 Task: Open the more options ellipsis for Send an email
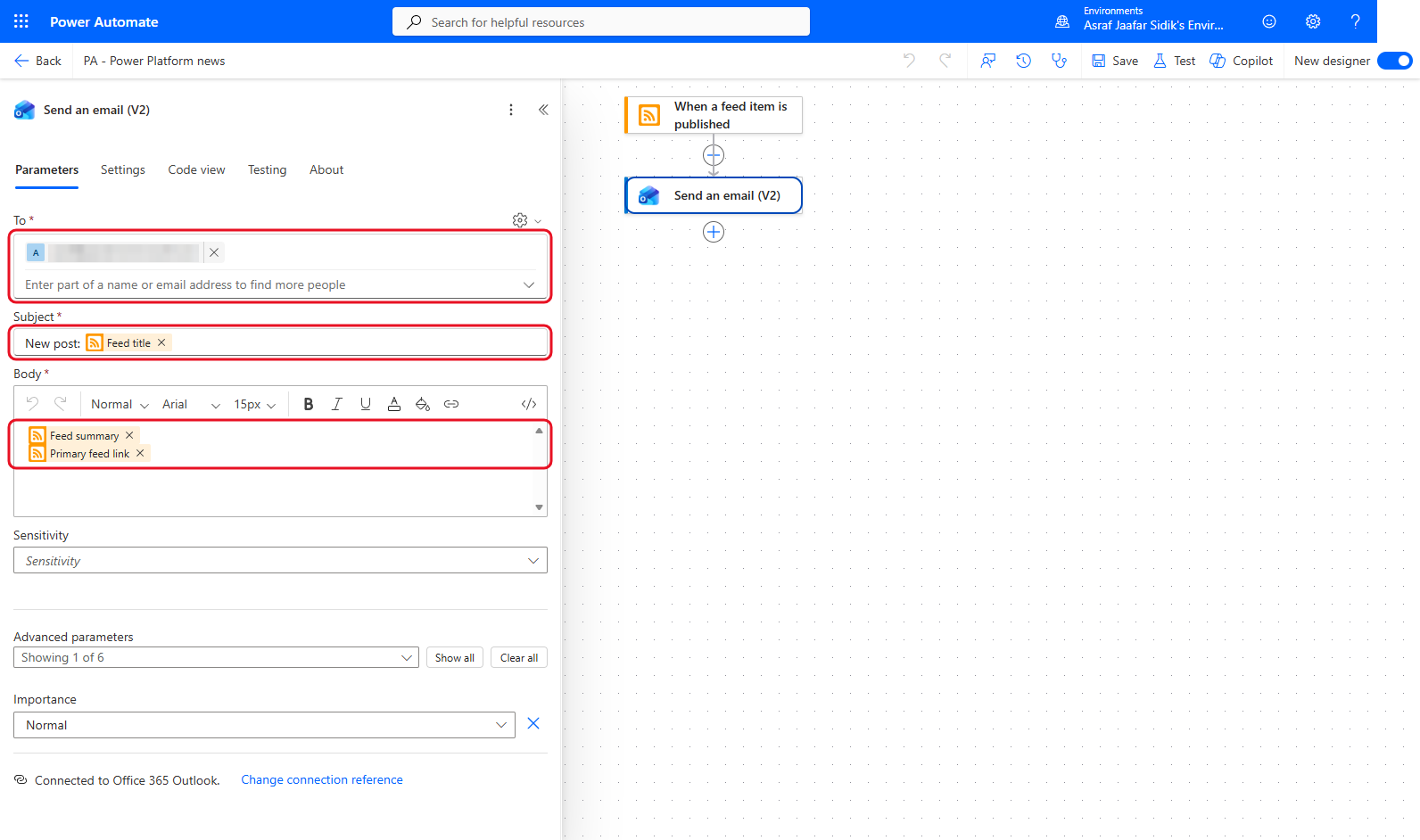511,110
